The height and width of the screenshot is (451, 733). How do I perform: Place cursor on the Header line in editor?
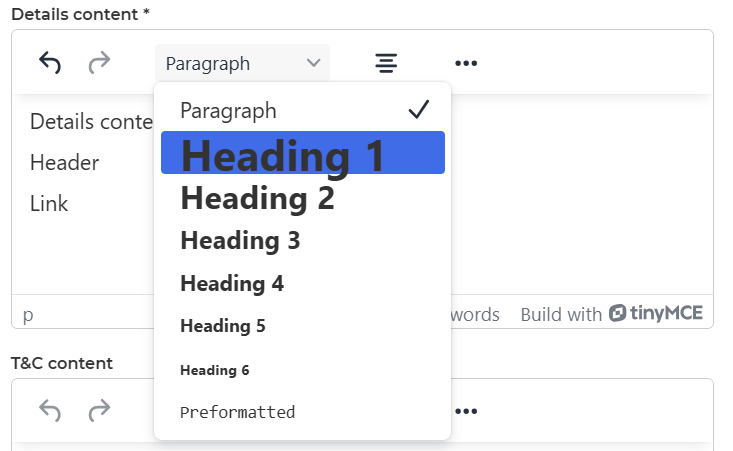[x=65, y=163]
